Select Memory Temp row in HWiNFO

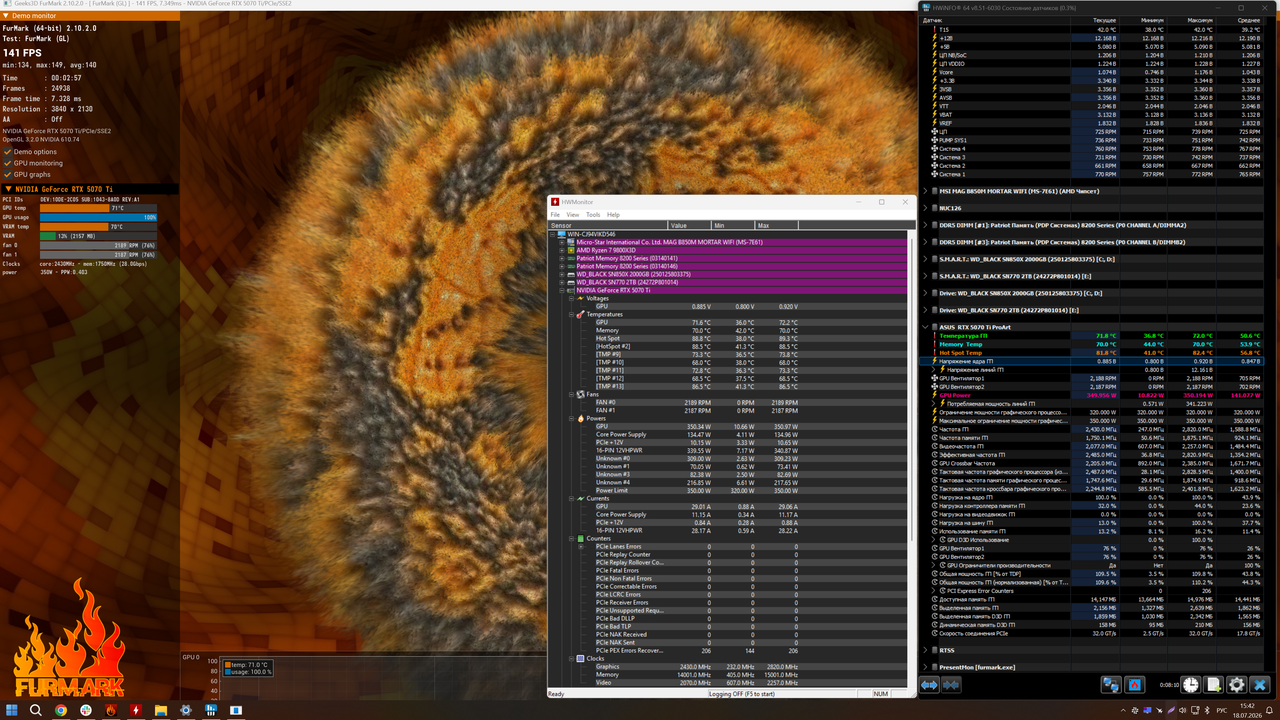pos(1093,344)
